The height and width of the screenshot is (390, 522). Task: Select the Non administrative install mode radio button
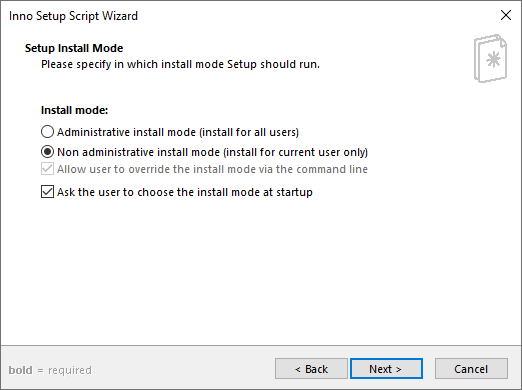[x=47, y=152]
